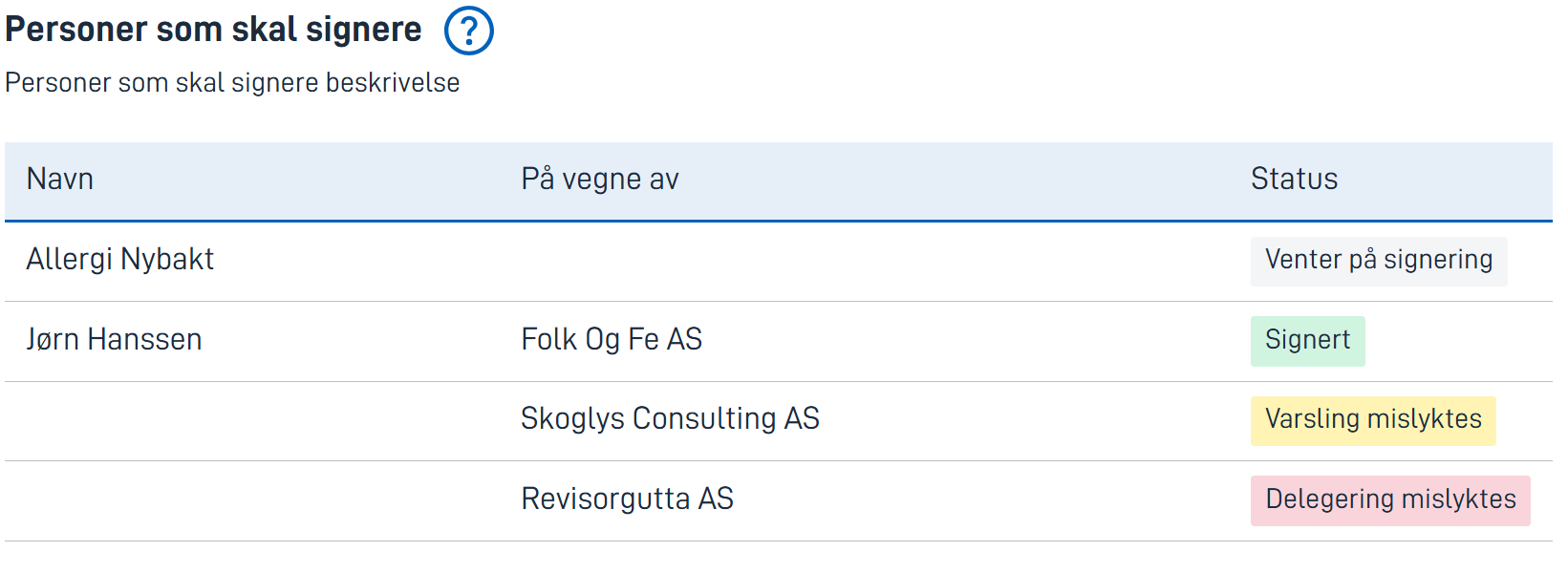This screenshot has height=573, width=1568.
Task: Select the 'På vegne av' column header
Action: coord(600,180)
